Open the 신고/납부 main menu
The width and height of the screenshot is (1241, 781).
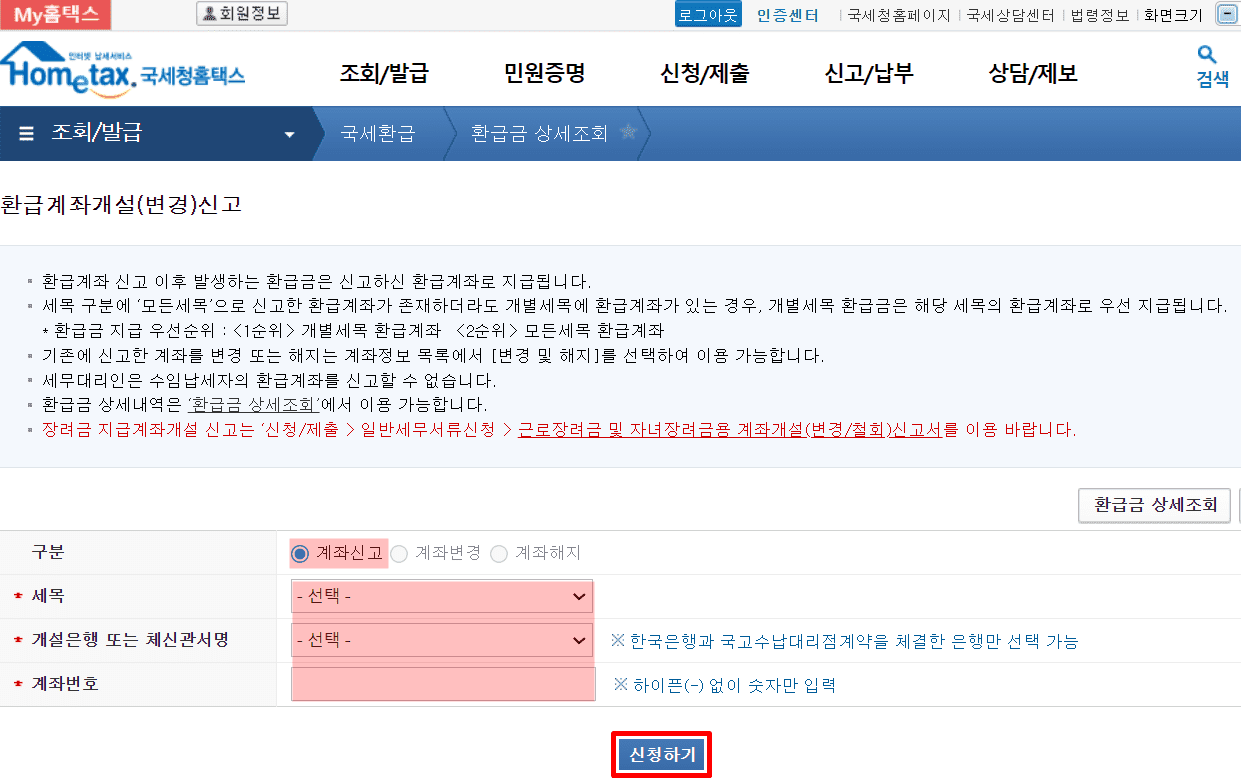tap(868, 73)
